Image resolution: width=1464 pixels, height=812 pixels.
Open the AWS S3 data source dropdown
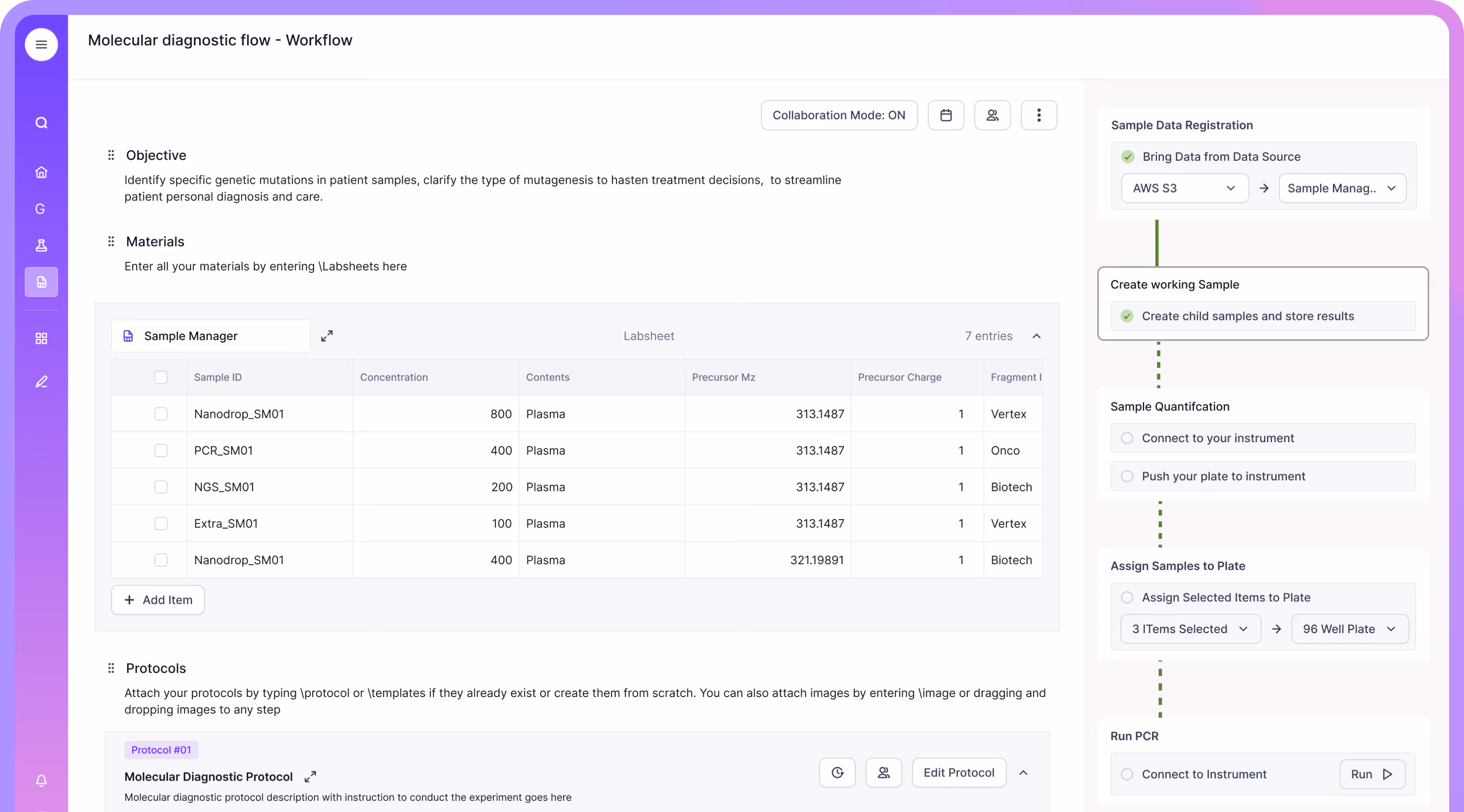1185,188
